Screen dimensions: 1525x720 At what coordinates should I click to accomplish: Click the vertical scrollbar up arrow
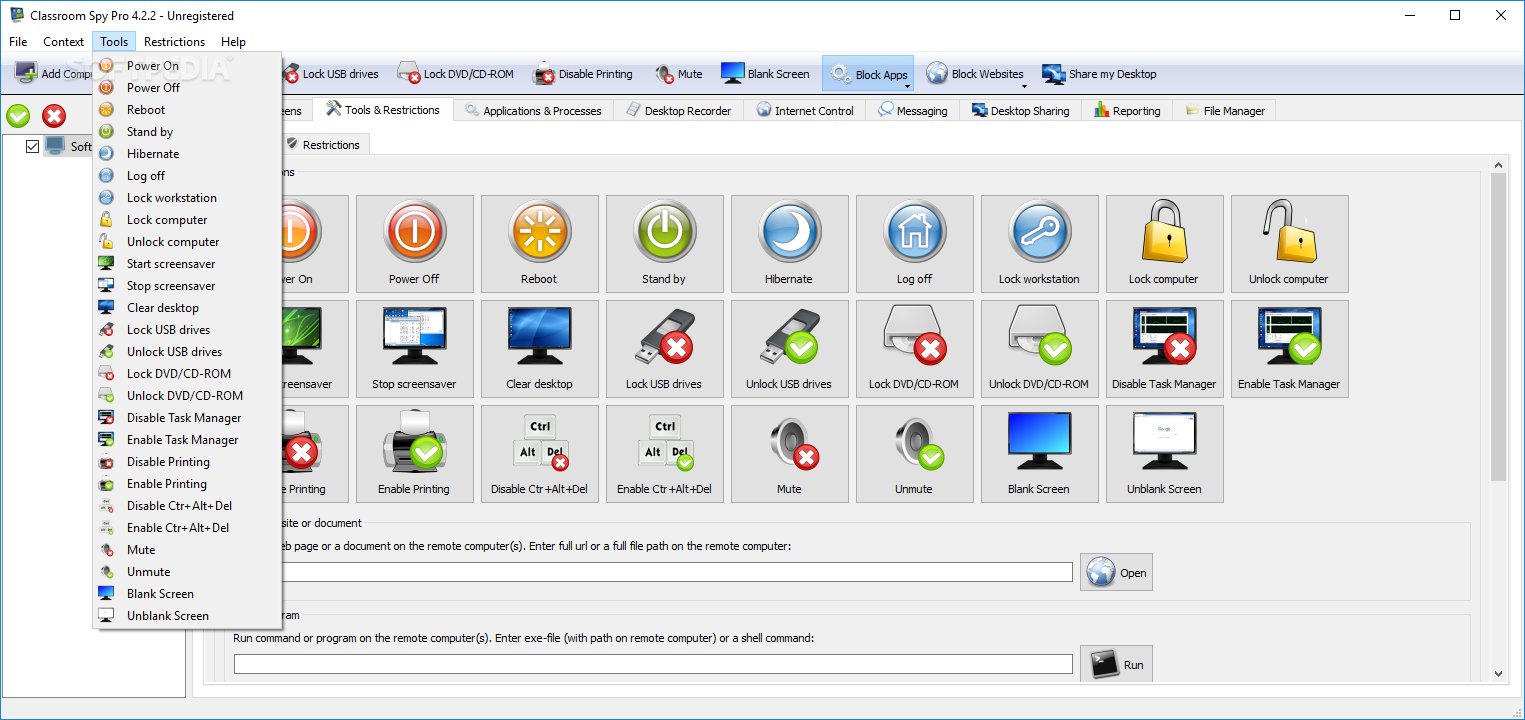point(1498,165)
